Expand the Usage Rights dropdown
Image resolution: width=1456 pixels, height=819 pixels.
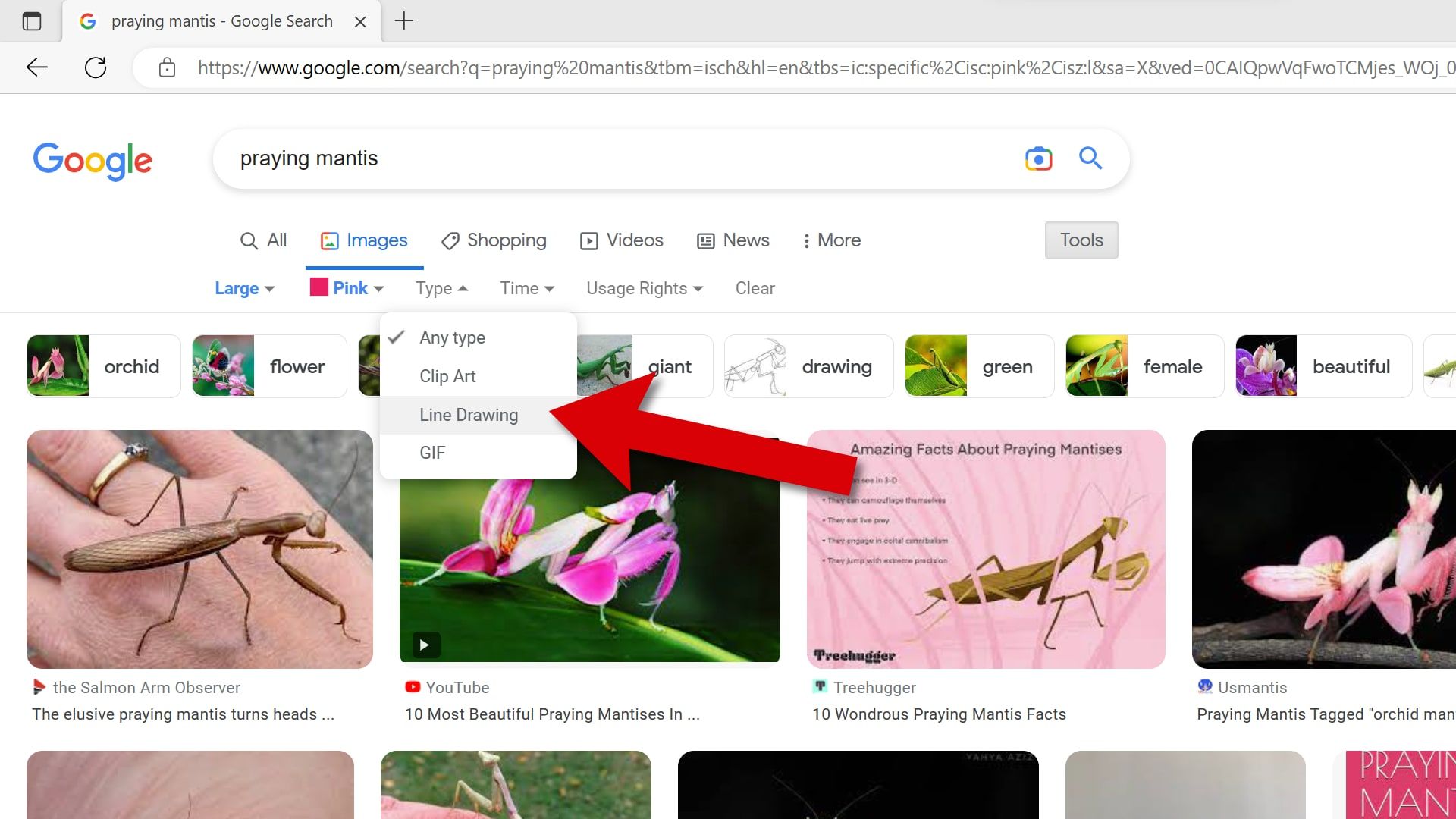click(x=644, y=288)
